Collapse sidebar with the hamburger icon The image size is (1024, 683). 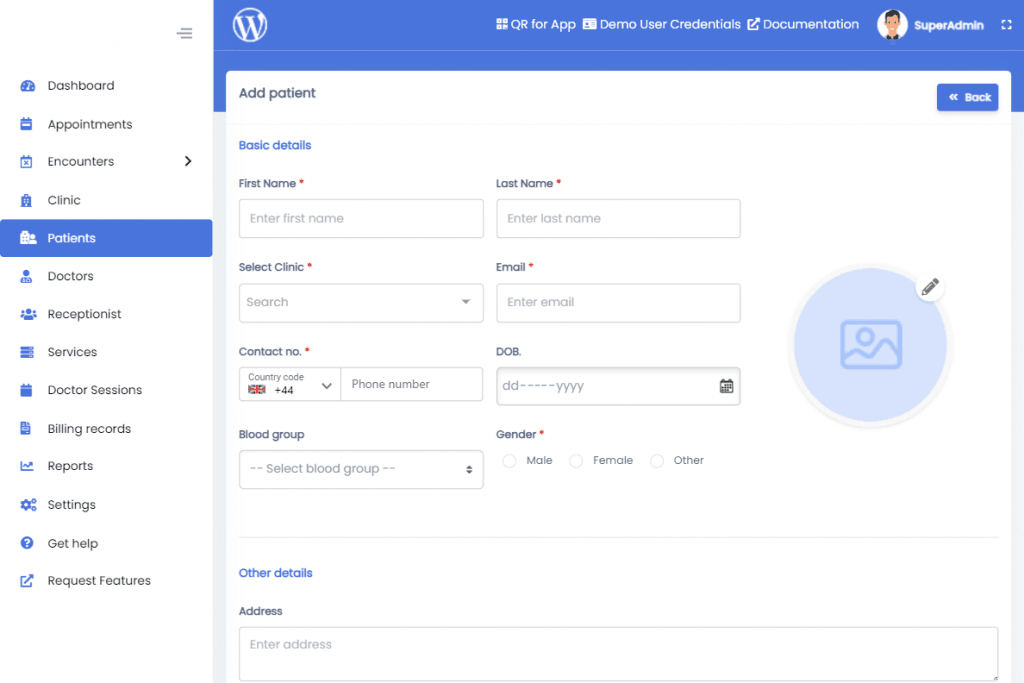click(185, 33)
